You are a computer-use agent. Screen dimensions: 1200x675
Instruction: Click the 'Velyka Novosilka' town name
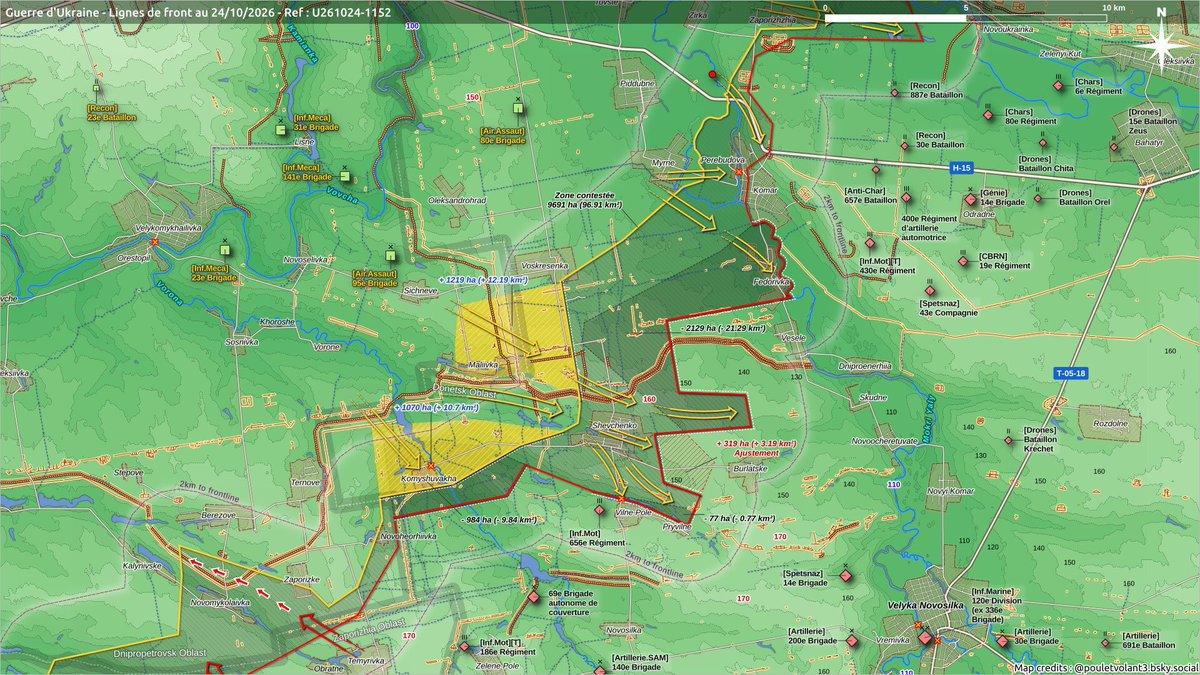(x=927, y=607)
